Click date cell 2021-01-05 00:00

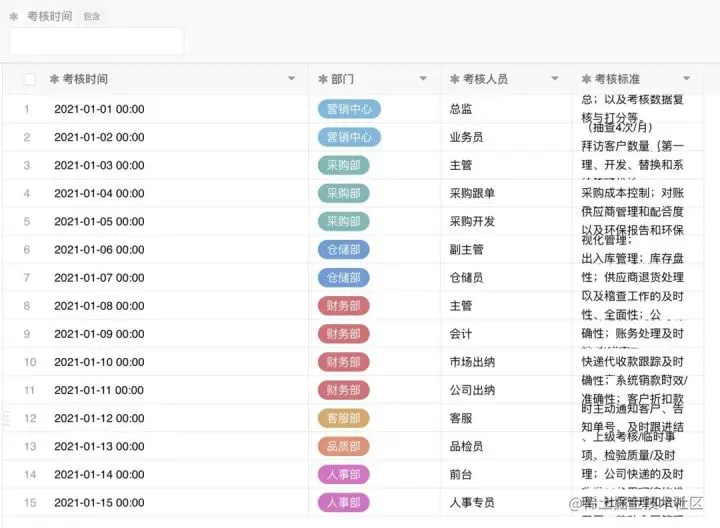pyautogui.click(x=99, y=222)
